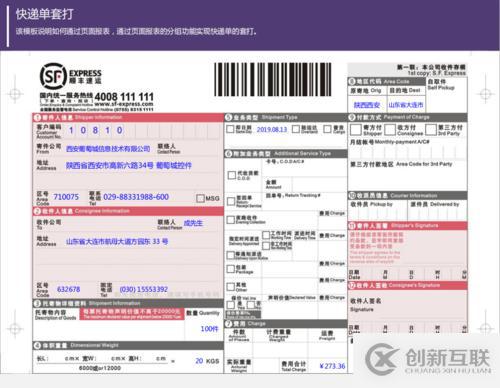This screenshot has width=500, height=388.
Task: Click the hotline number 4008 111 111
Action: (x=124, y=97)
